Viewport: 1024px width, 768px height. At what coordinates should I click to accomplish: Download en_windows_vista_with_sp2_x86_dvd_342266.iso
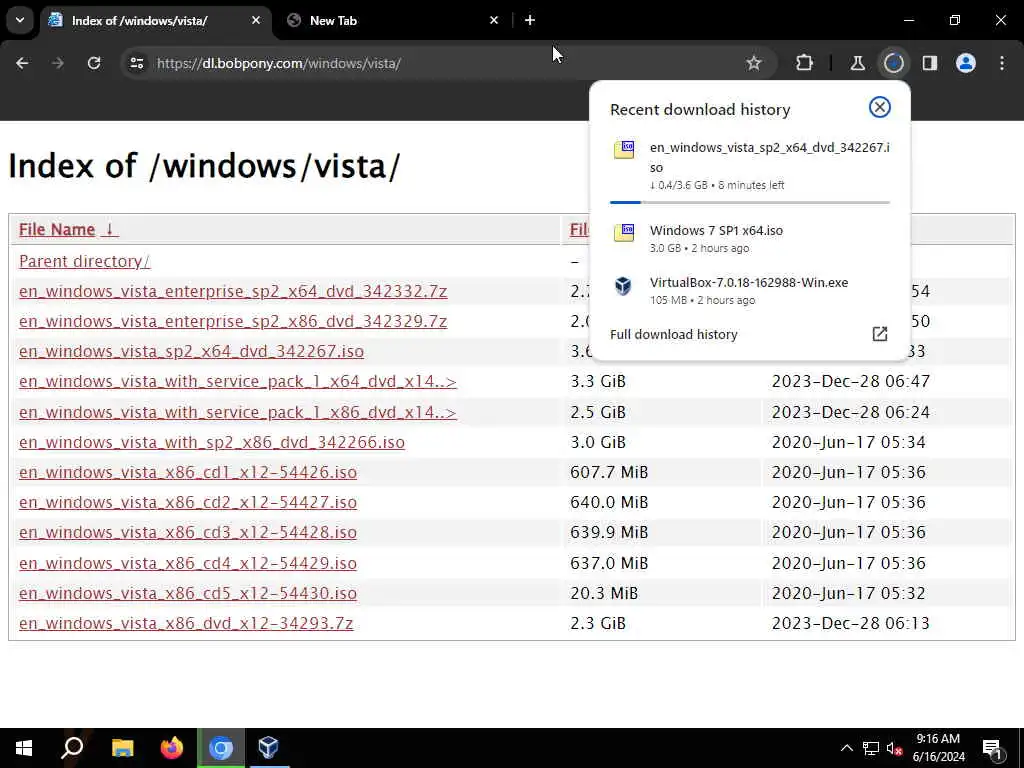(x=212, y=442)
